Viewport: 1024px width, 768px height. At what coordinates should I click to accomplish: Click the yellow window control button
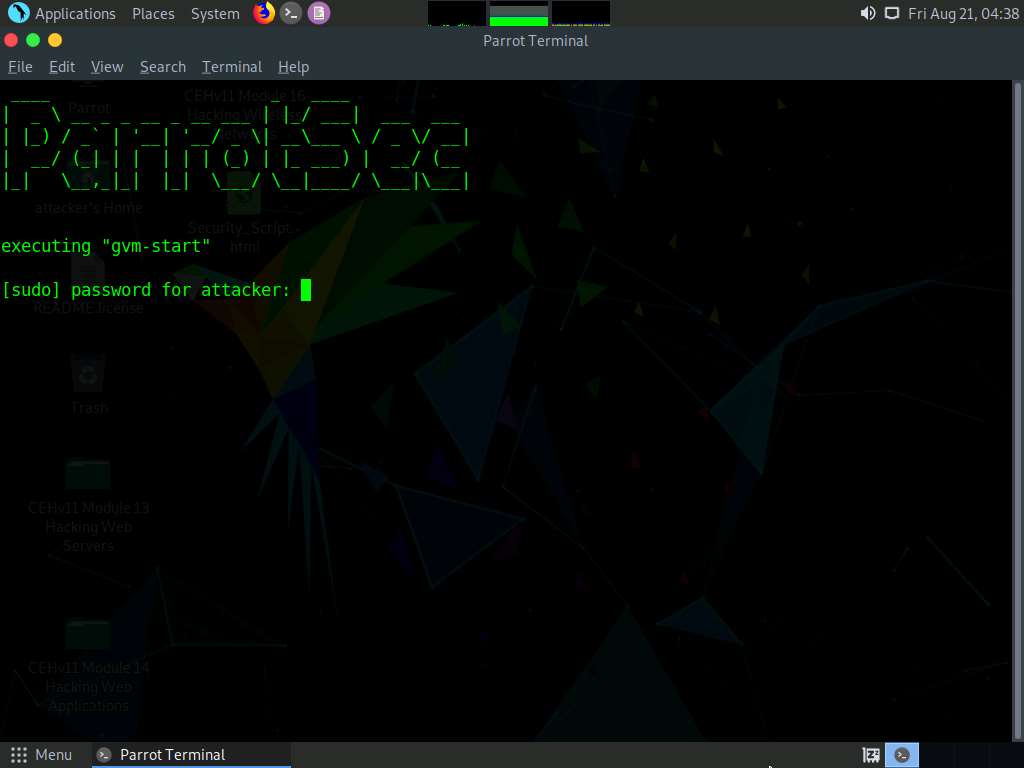tap(56, 40)
